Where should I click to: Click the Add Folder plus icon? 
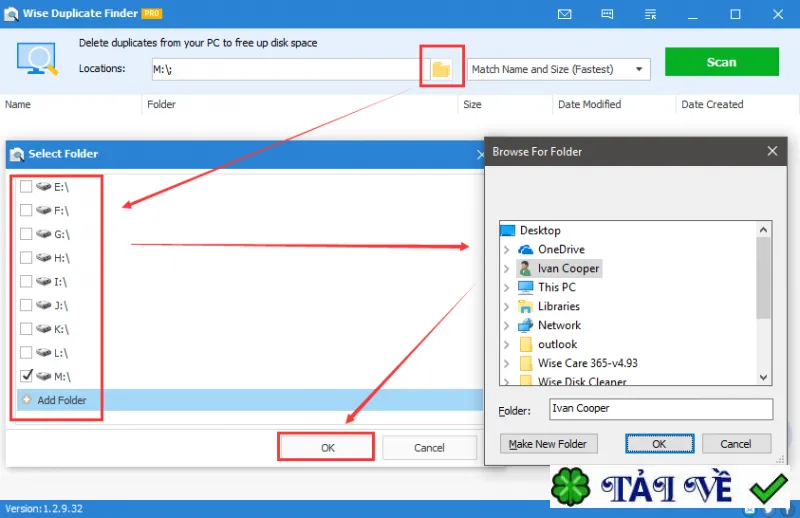coord(27,400)
